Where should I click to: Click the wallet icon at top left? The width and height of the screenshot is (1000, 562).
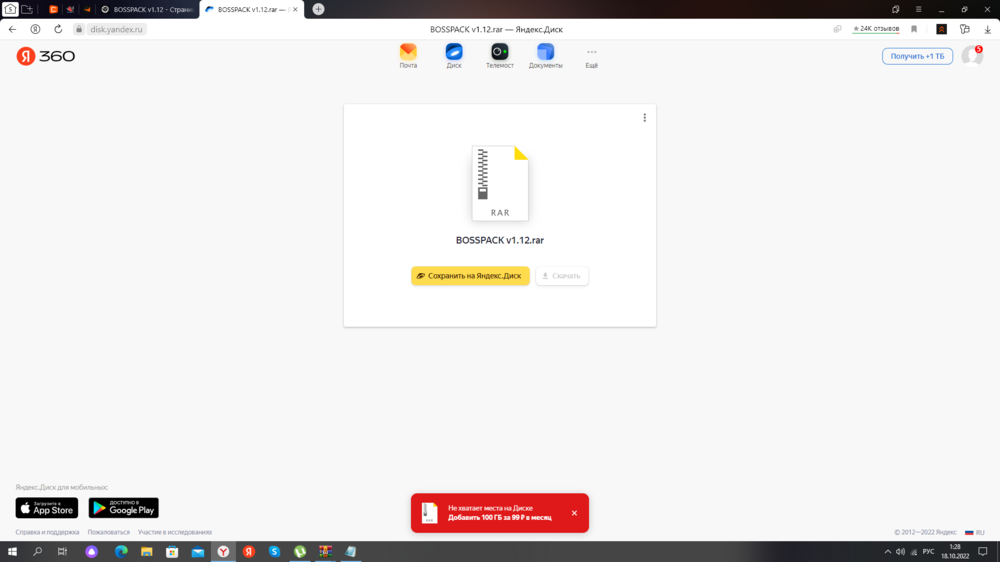[x=10, y=9]
